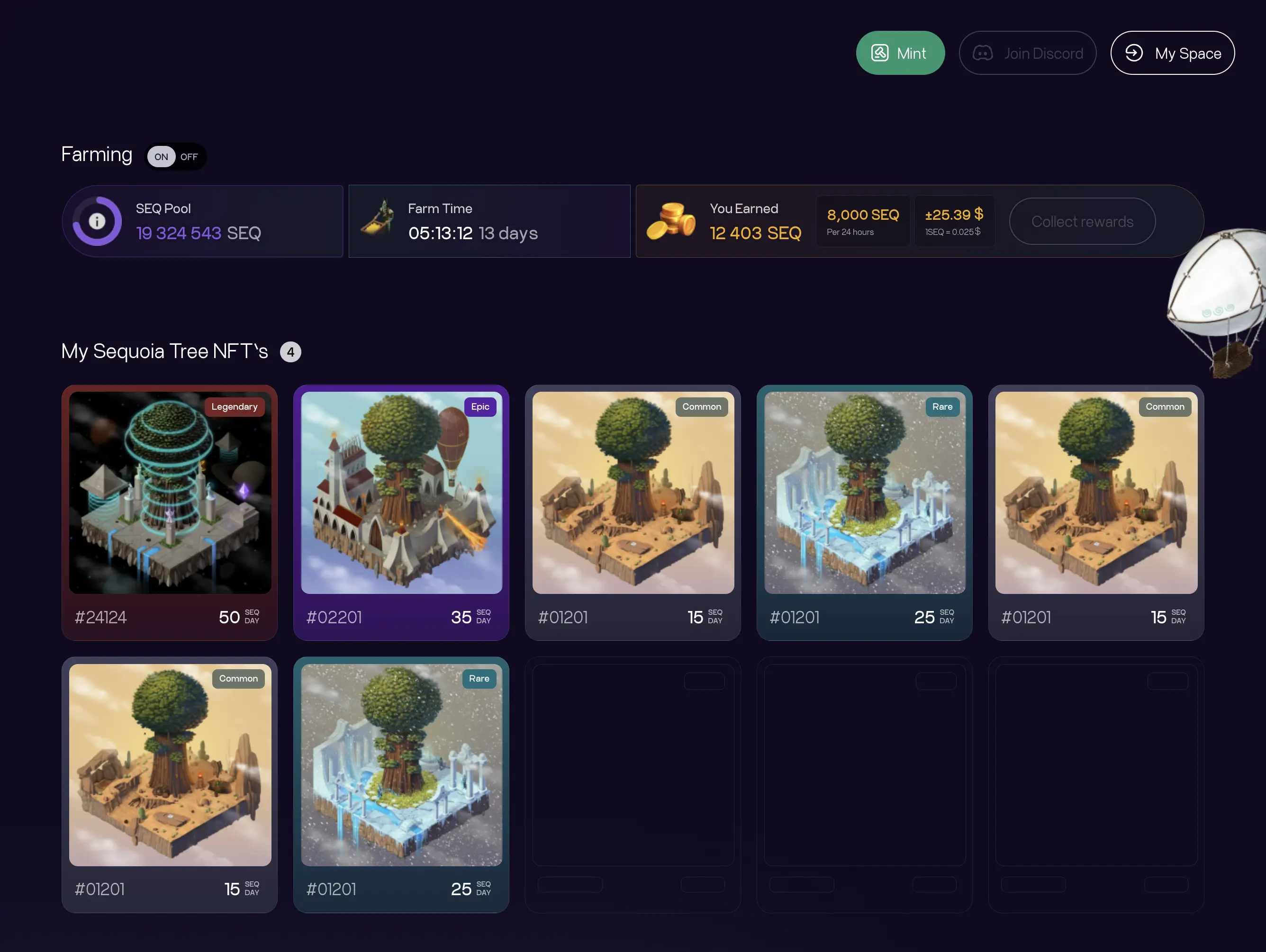Click the gold coins icon beside You Earned

point(671,221)
